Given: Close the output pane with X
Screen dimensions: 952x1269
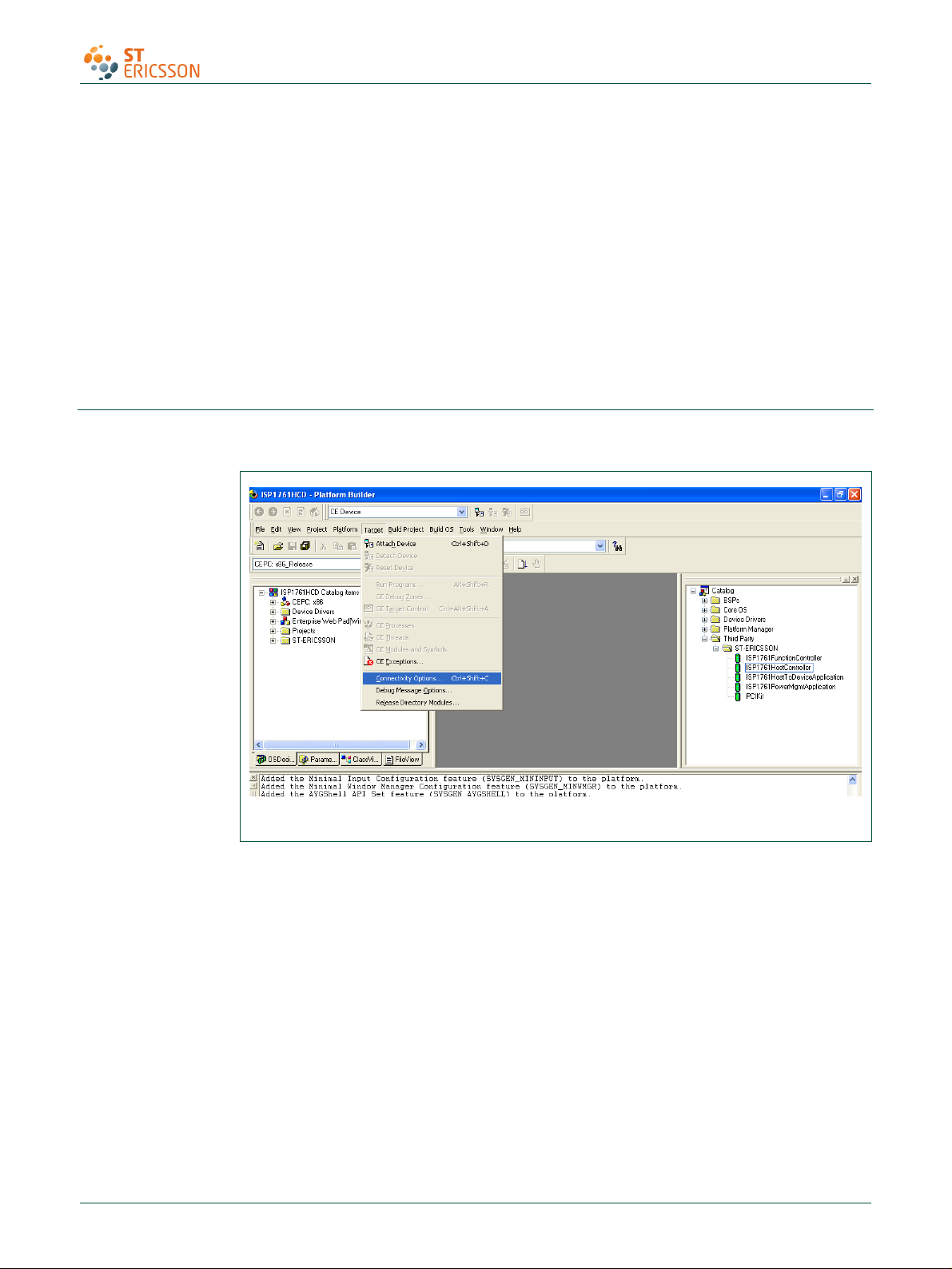Looking at the screenshot, I should coord(253,777).
